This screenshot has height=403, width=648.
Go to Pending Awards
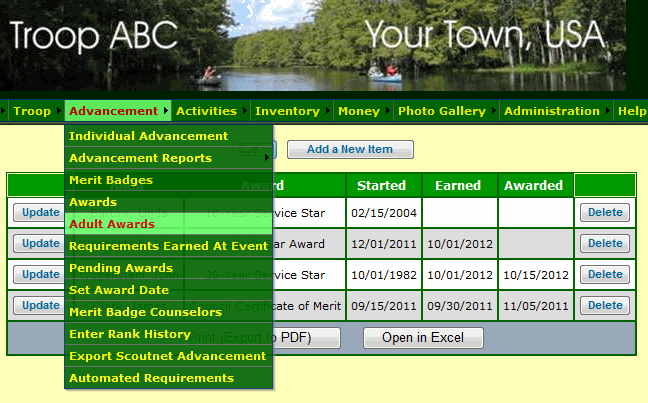(x=169, y=268)
